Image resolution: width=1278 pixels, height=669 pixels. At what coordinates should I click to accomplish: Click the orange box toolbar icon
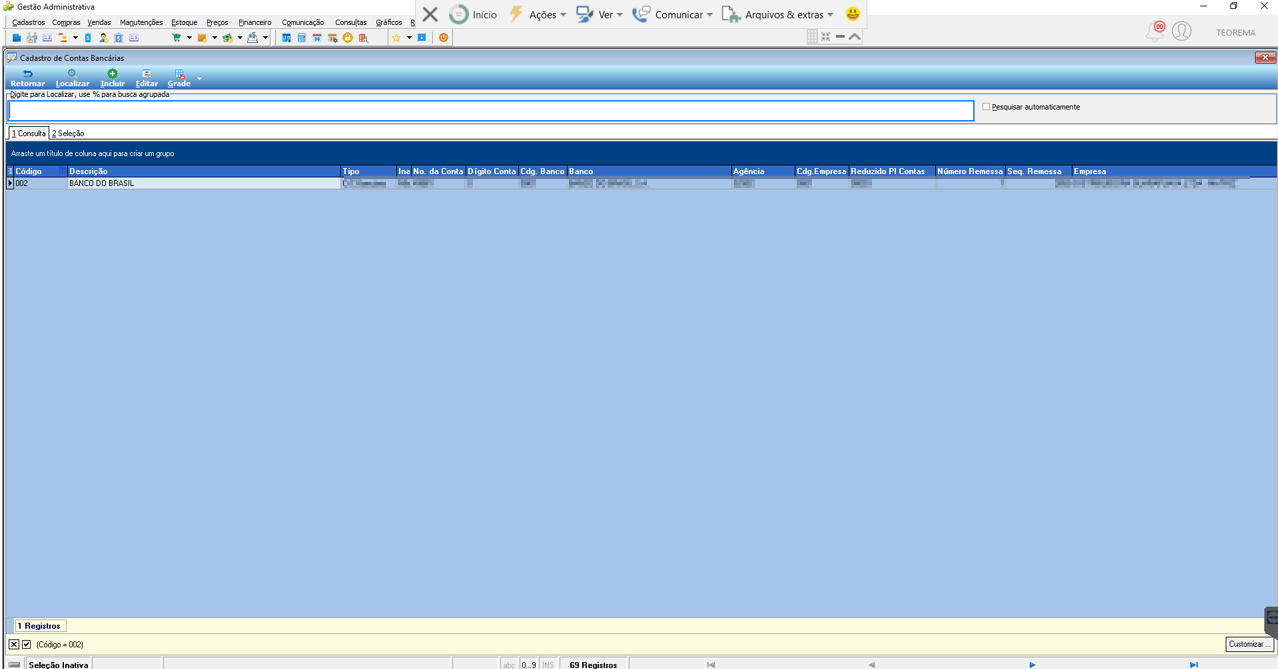[201, 38]
